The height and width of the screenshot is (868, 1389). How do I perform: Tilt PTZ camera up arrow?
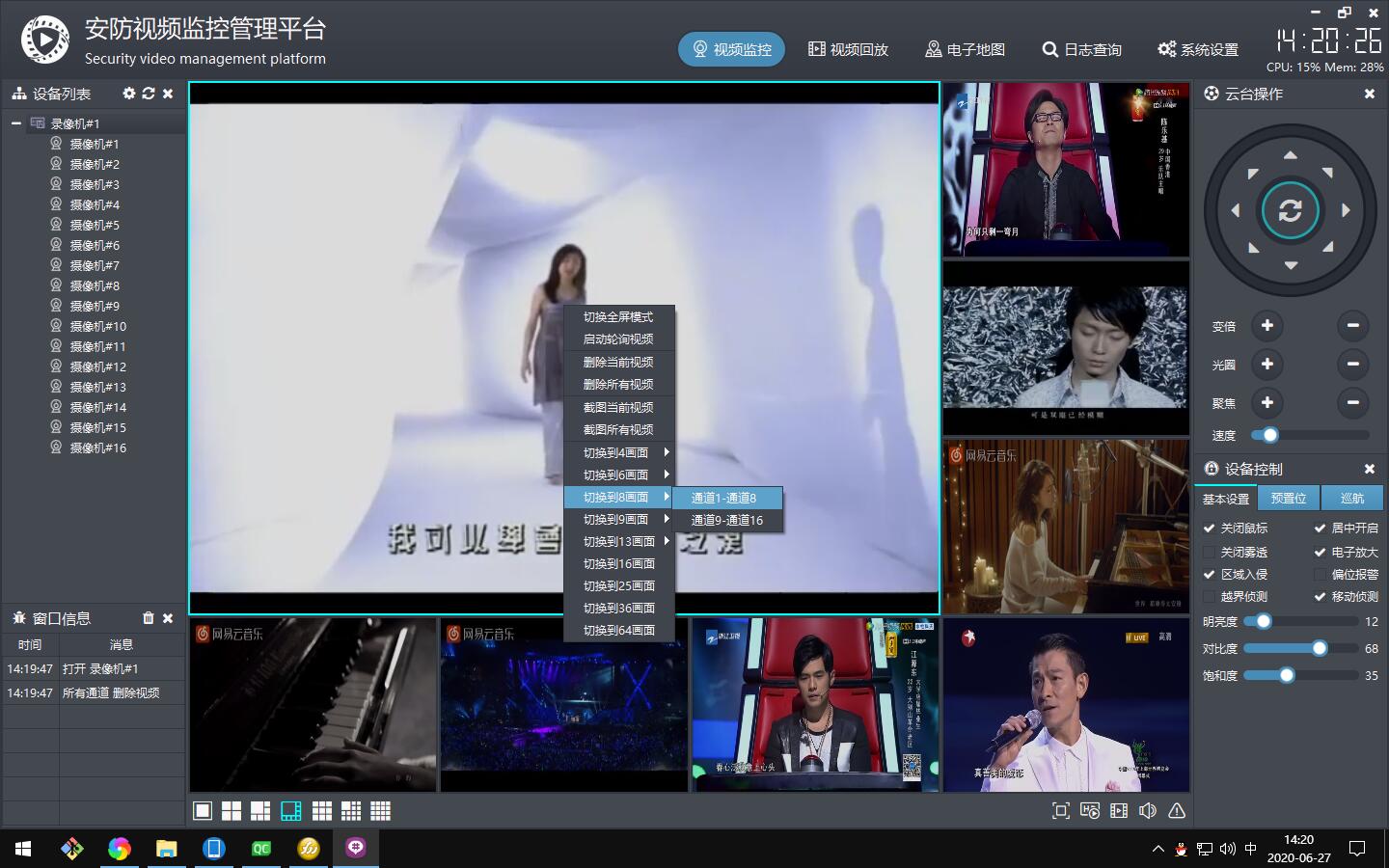[1291, 155]
